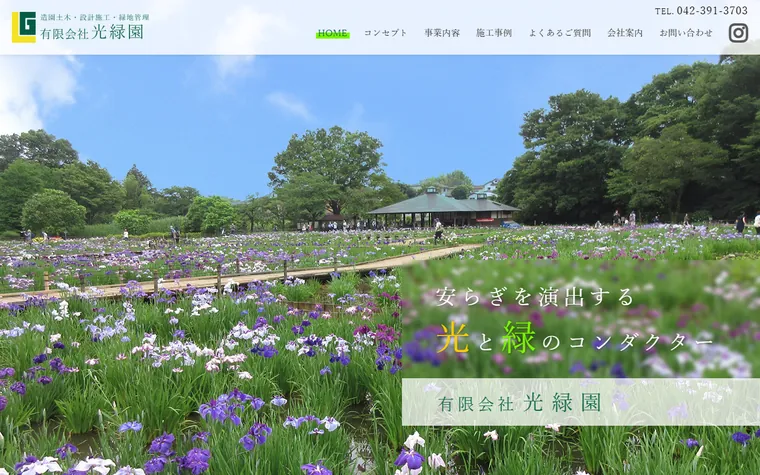The image size is (760, 475).
Task: Click the LG logo mark
Action: click(24, 27)
